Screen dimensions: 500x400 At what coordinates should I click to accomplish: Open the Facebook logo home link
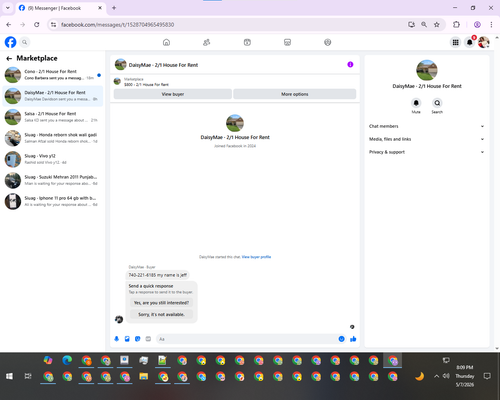click(10, 42)
